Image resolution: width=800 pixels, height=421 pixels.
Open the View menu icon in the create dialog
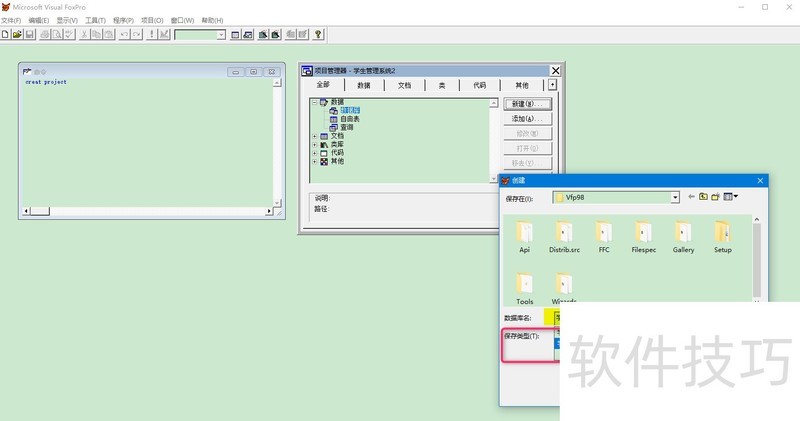[x=731, y=197]
